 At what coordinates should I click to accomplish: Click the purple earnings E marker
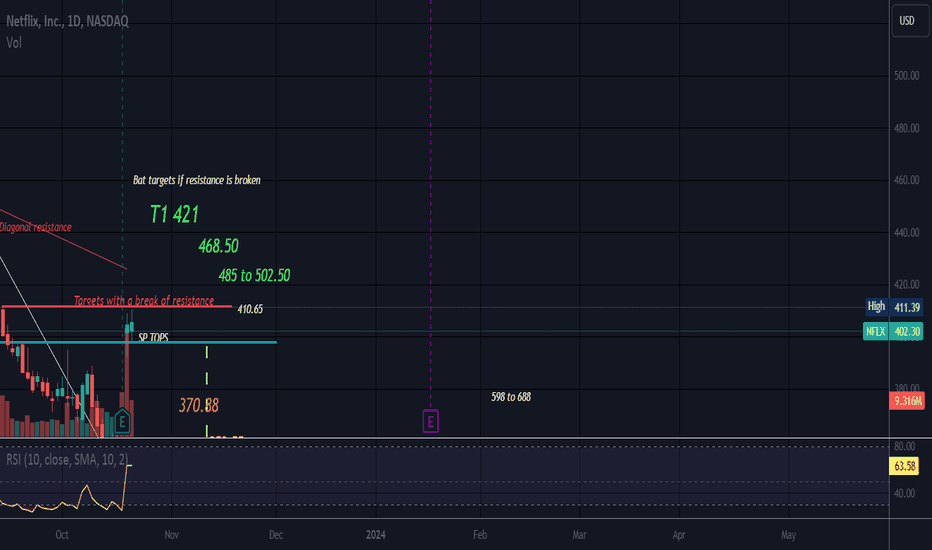coord(430,421)
